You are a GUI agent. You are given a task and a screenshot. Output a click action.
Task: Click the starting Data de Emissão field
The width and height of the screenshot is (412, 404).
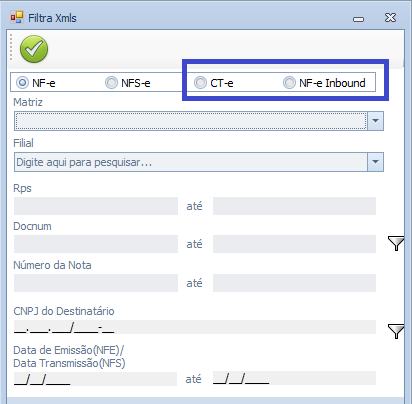click(x=95, y=379)
